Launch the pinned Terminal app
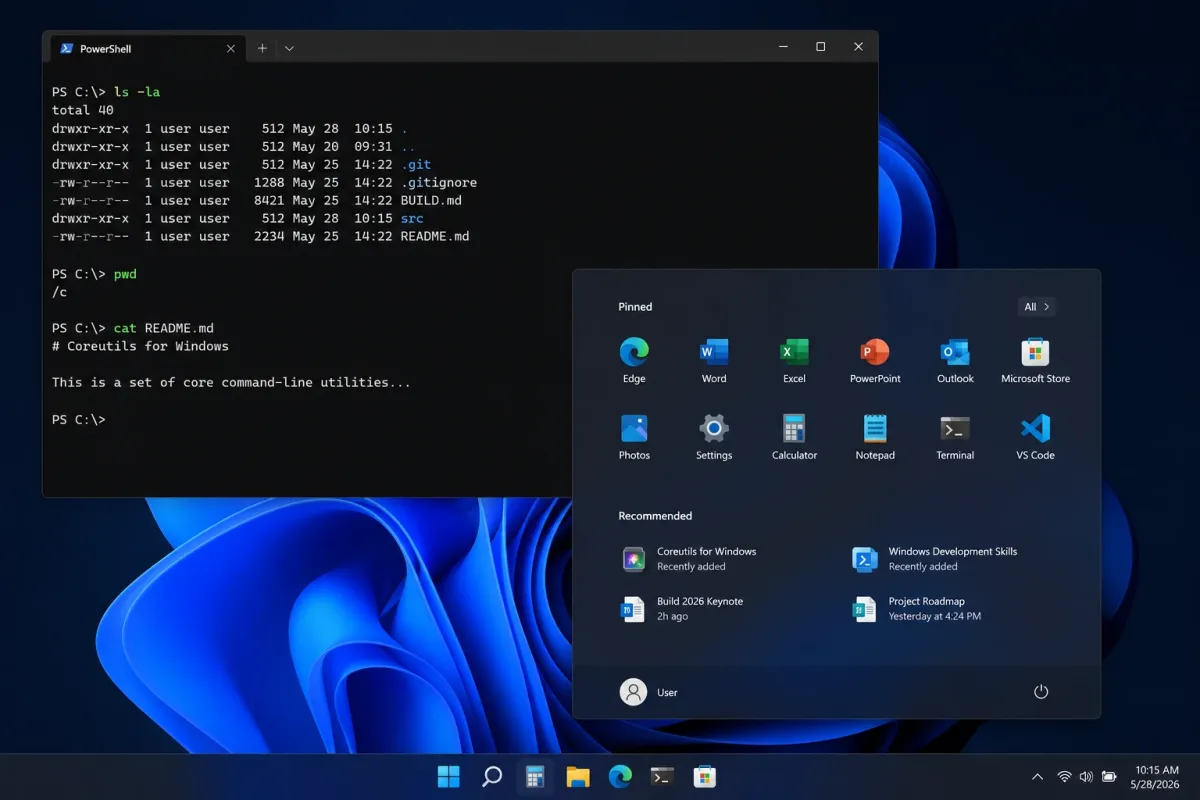 (x=955, y=437)
